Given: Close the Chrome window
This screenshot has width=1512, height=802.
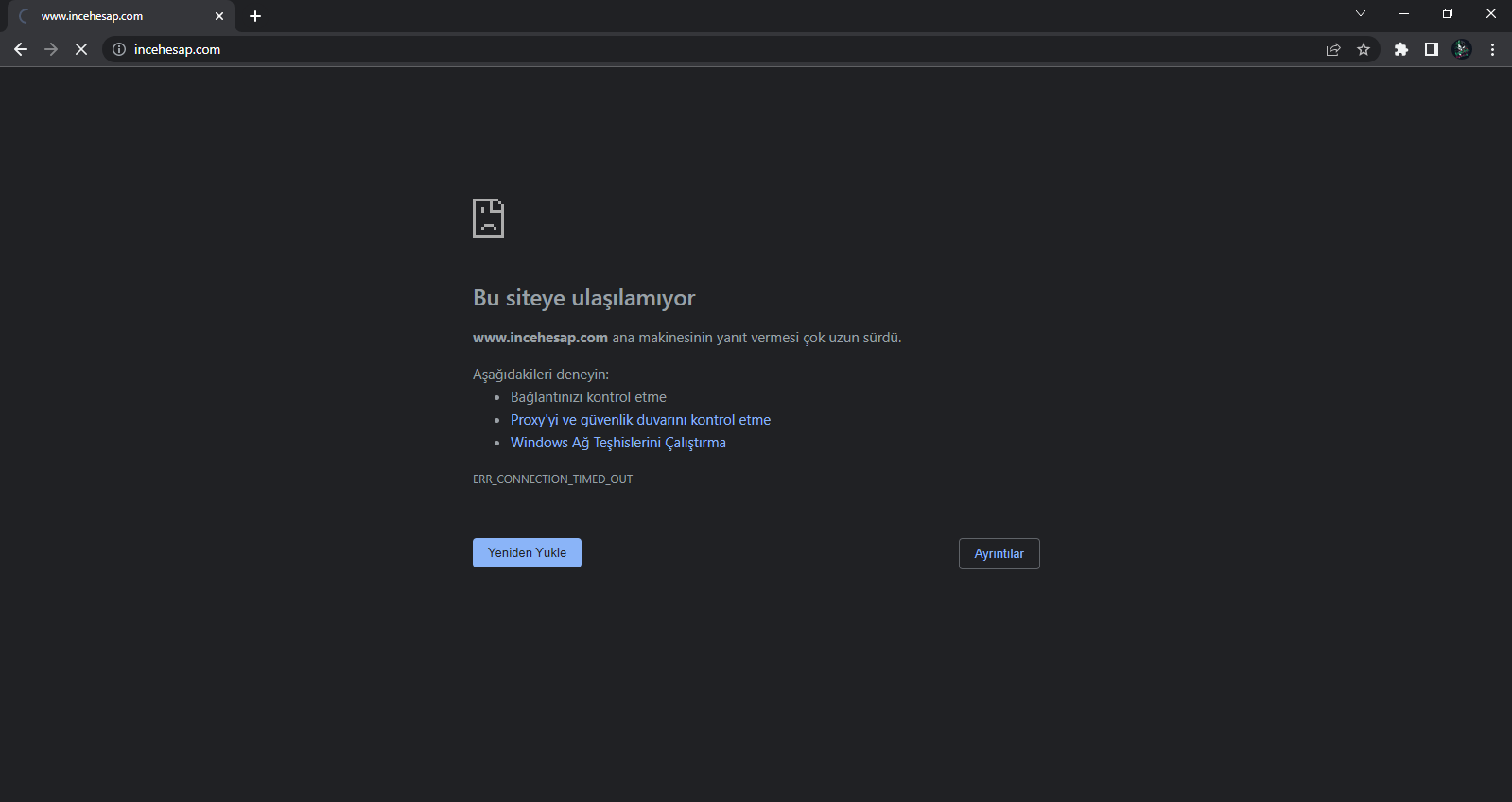Looking at the screenshot, I should [x=1491, y=13].
